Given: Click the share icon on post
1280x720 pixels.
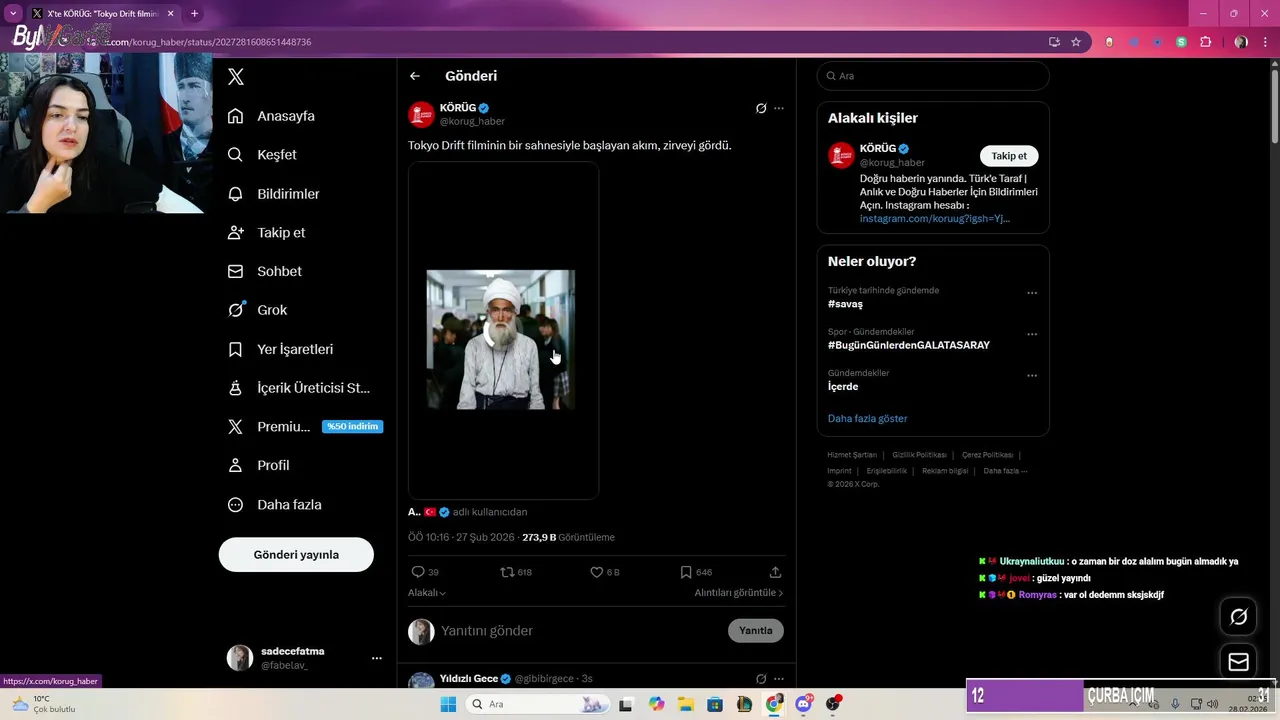Looking at the screenshot, I should [x=775, y=572].
